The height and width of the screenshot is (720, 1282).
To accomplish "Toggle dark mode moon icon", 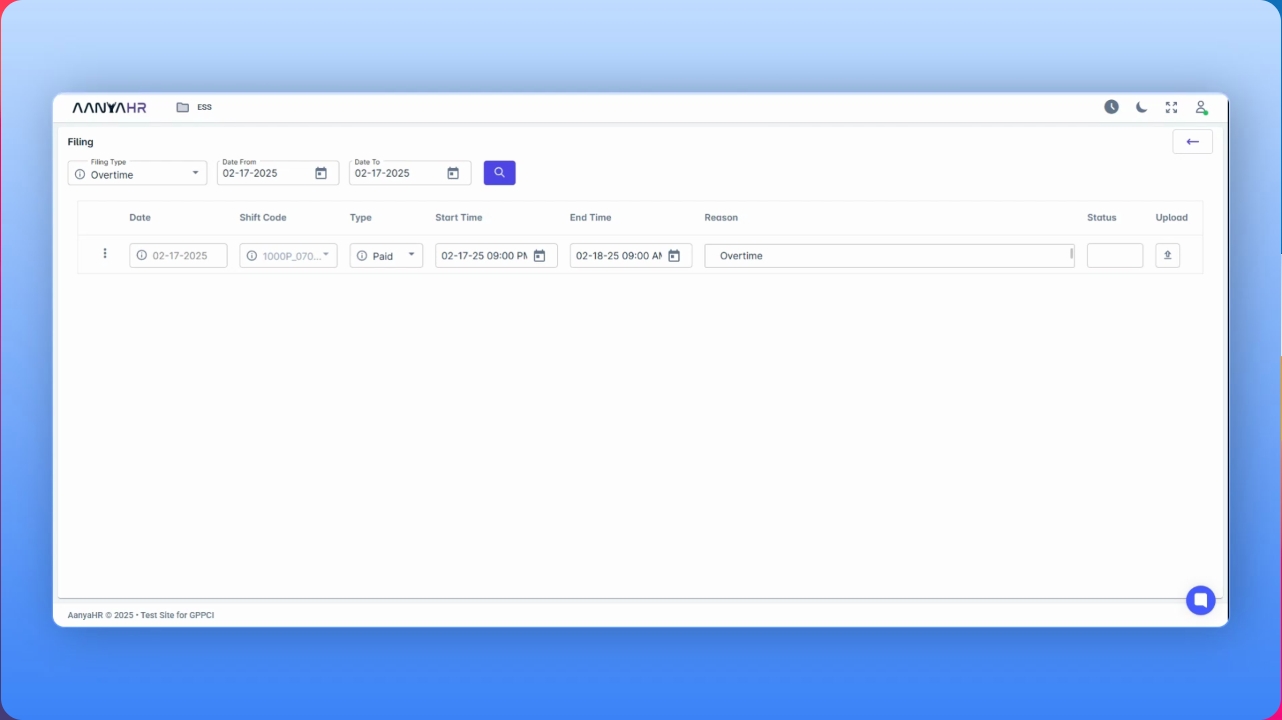I will pos(1141,107).
